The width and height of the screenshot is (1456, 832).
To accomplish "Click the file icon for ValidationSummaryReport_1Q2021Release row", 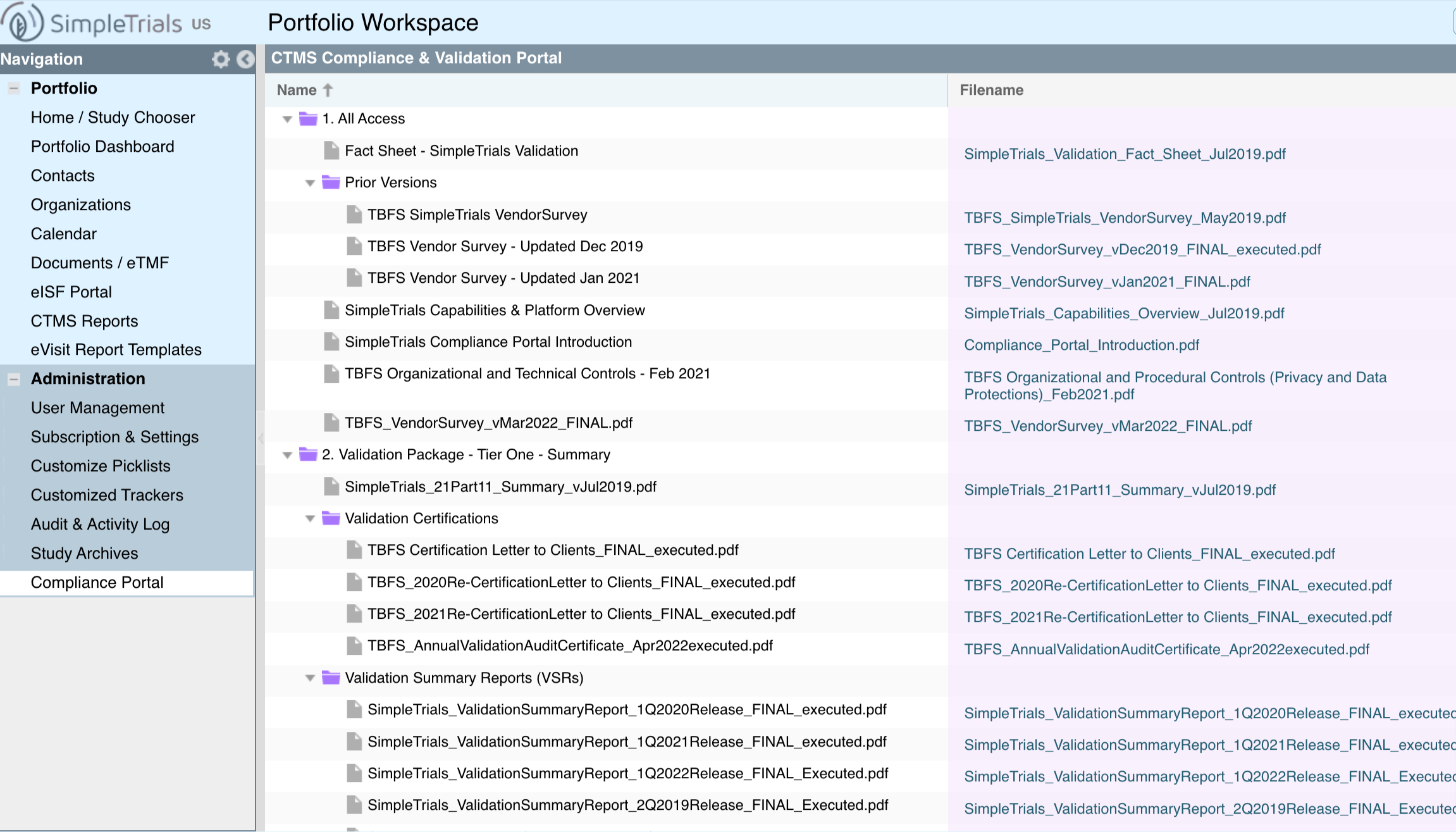I will (x=354, y=742).
